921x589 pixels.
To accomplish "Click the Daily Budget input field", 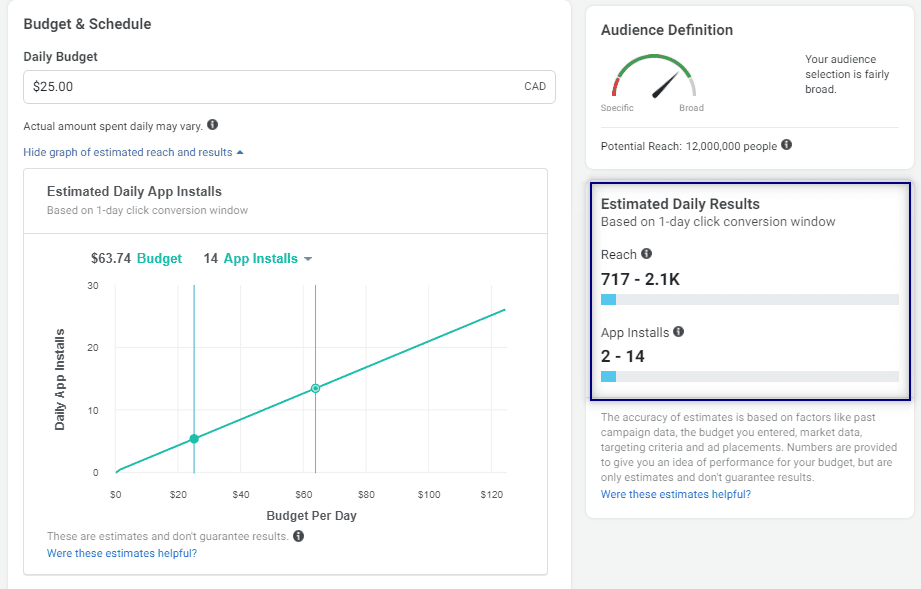I will click(270, 87).
